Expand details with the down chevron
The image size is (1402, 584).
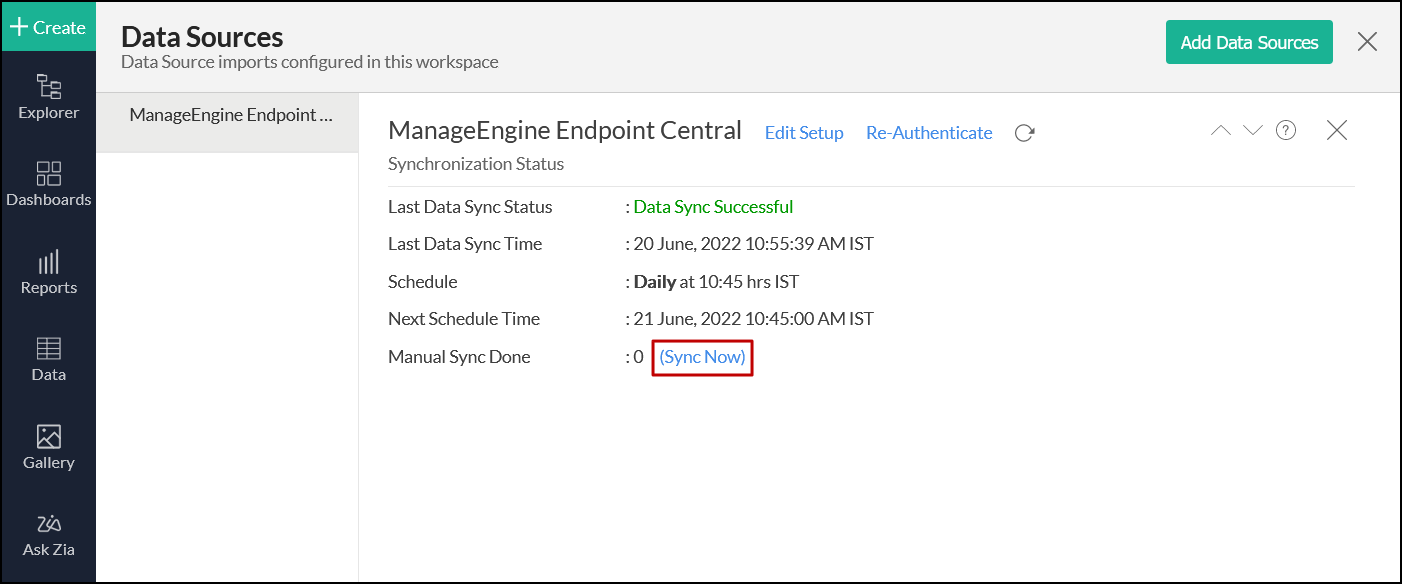pyautogui.click(x=1253, y=131)
